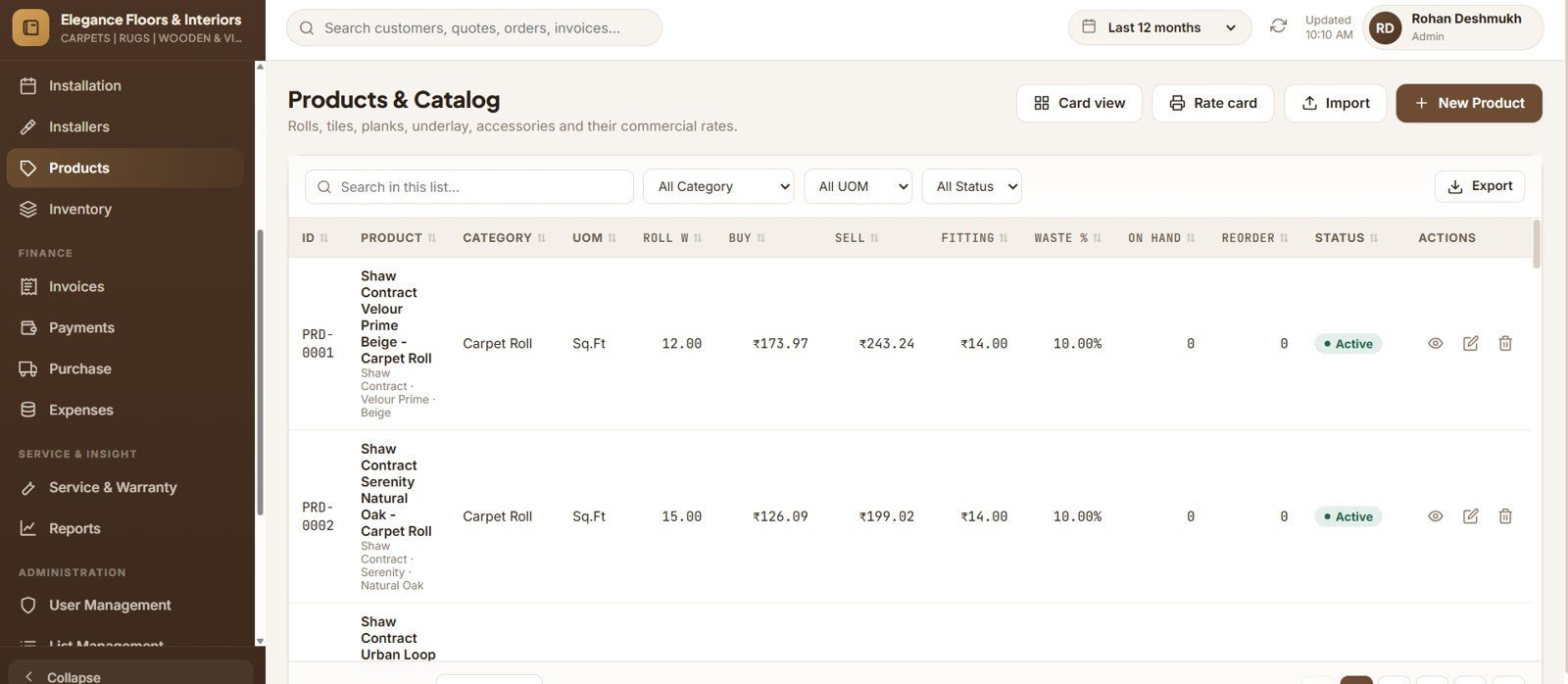Sort by UOM column

(x=594, y=238)
